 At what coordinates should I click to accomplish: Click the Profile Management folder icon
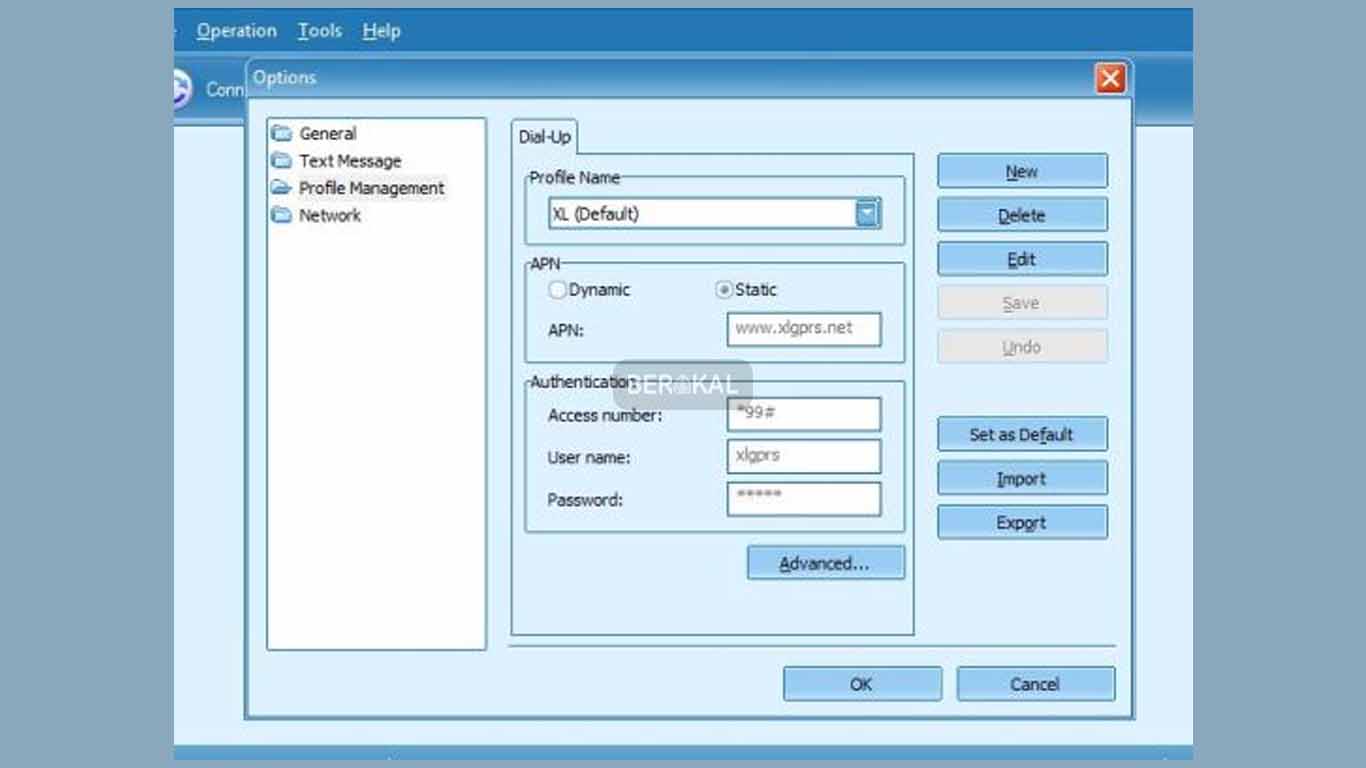tap(282, 188)
